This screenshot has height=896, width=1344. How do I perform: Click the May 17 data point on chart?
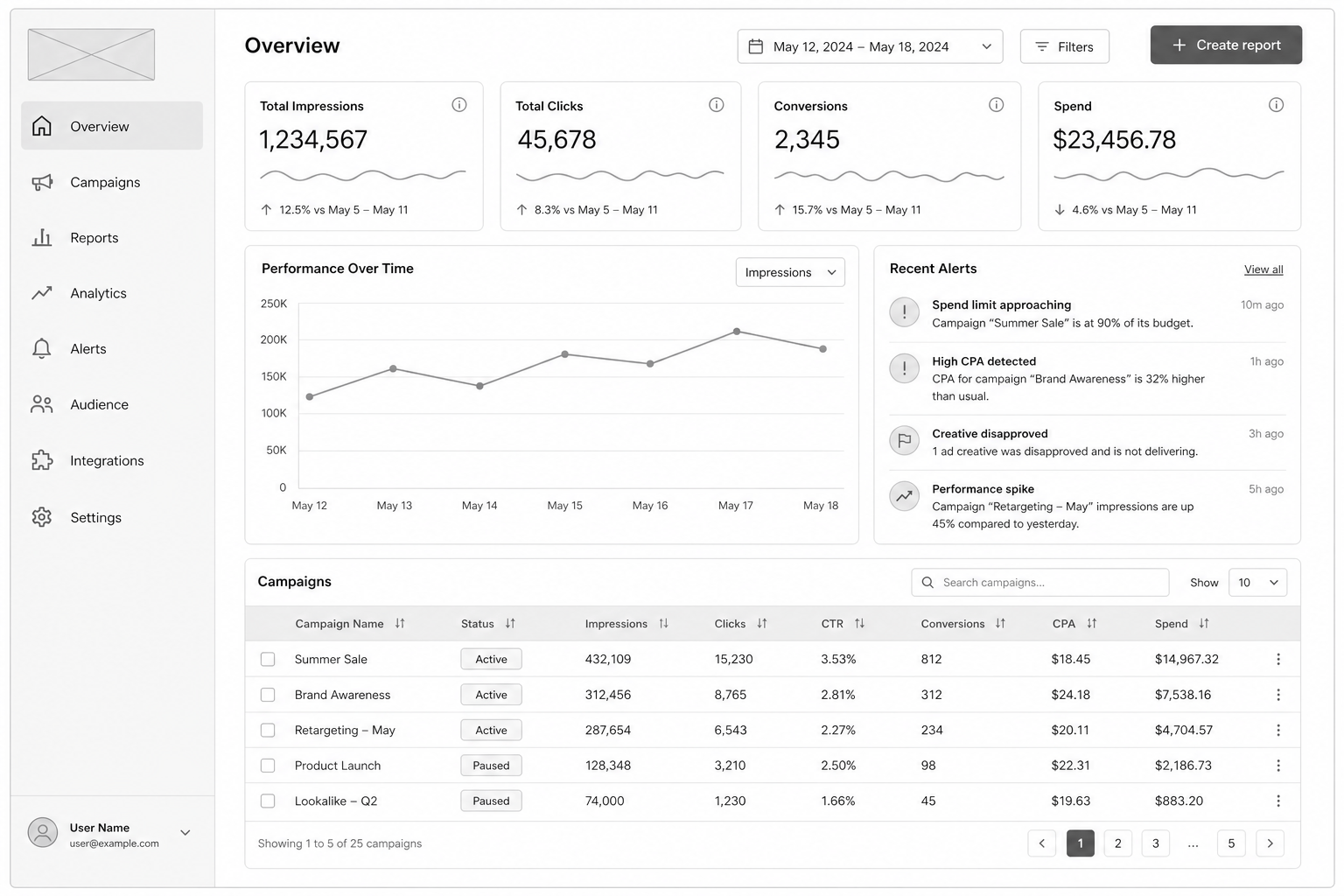point(737,332)
